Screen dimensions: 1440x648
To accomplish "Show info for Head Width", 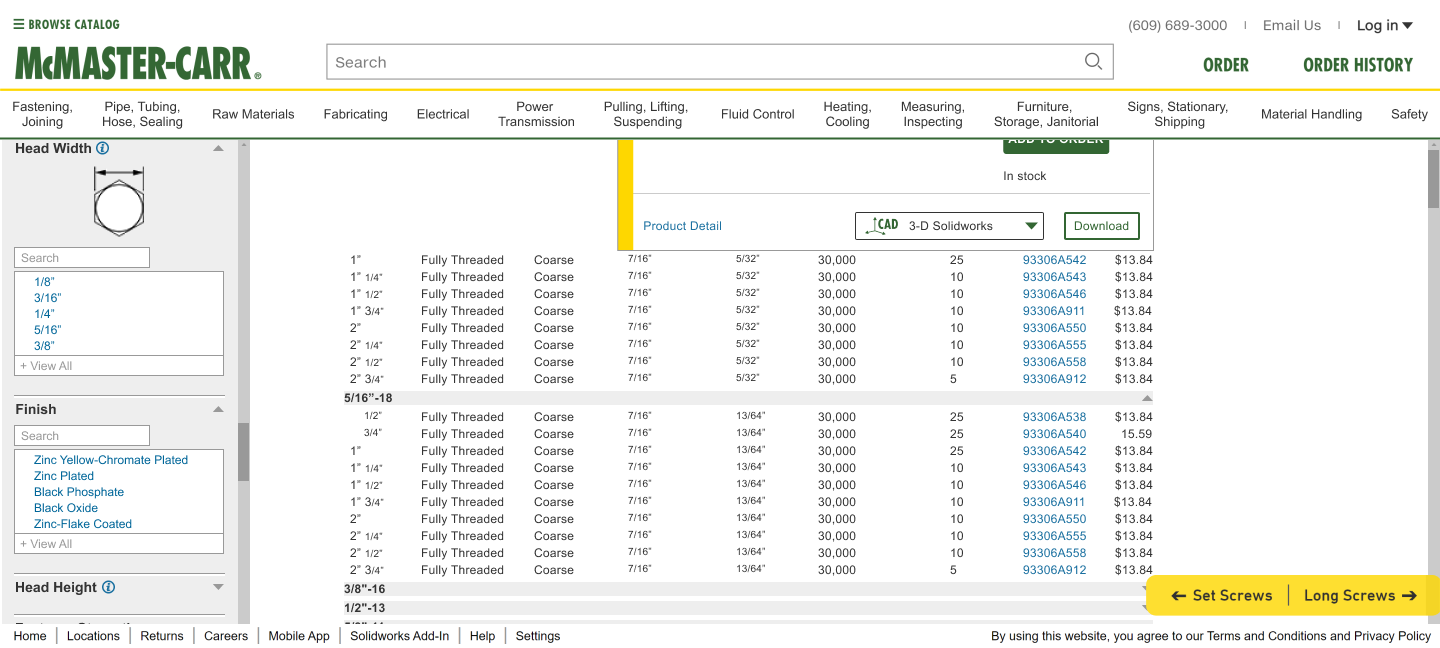I will click(103, 148).
